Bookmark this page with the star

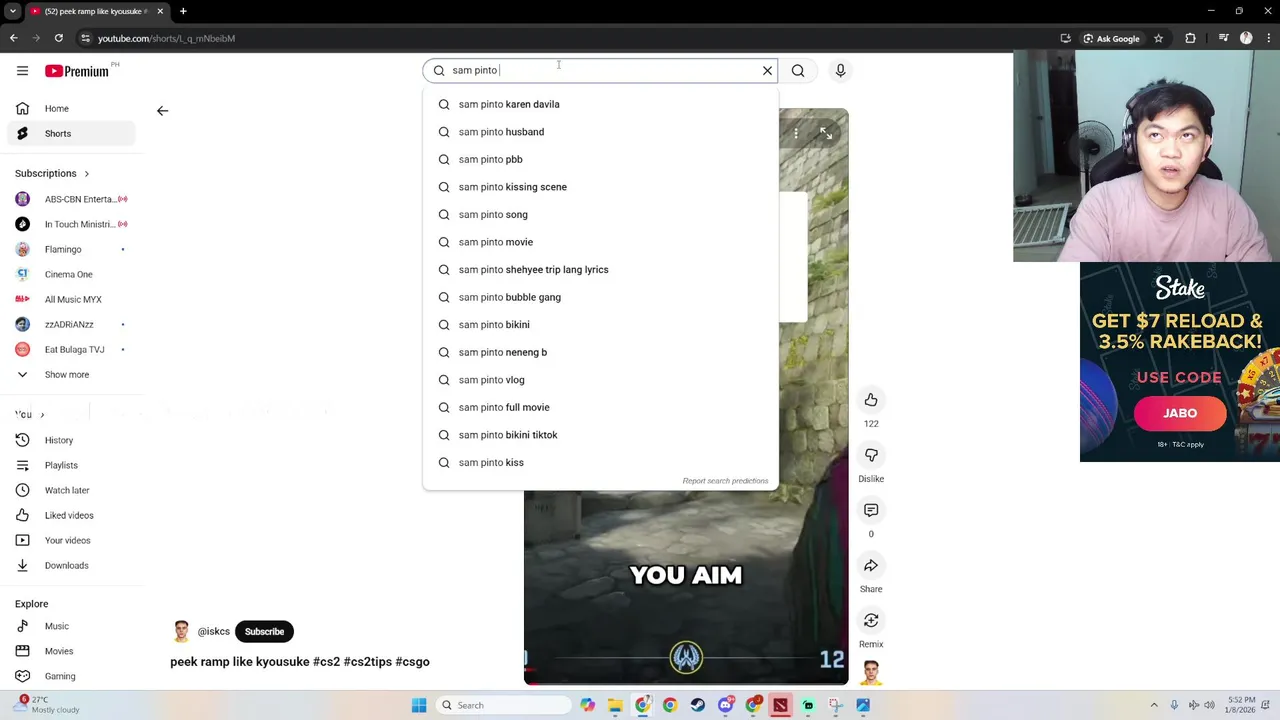pos(1158,38)
